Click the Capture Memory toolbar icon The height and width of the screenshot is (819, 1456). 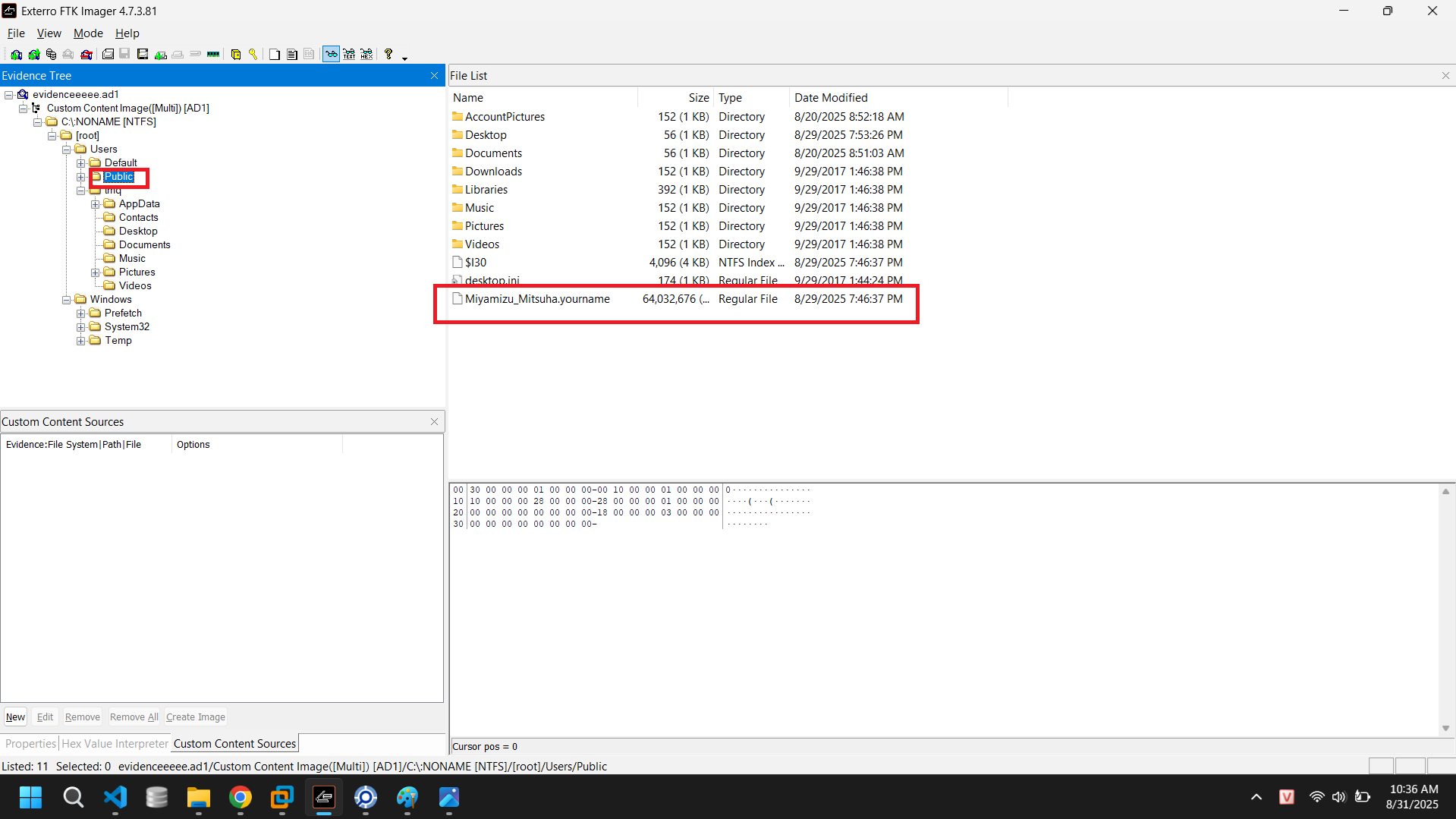click(213, 55)
